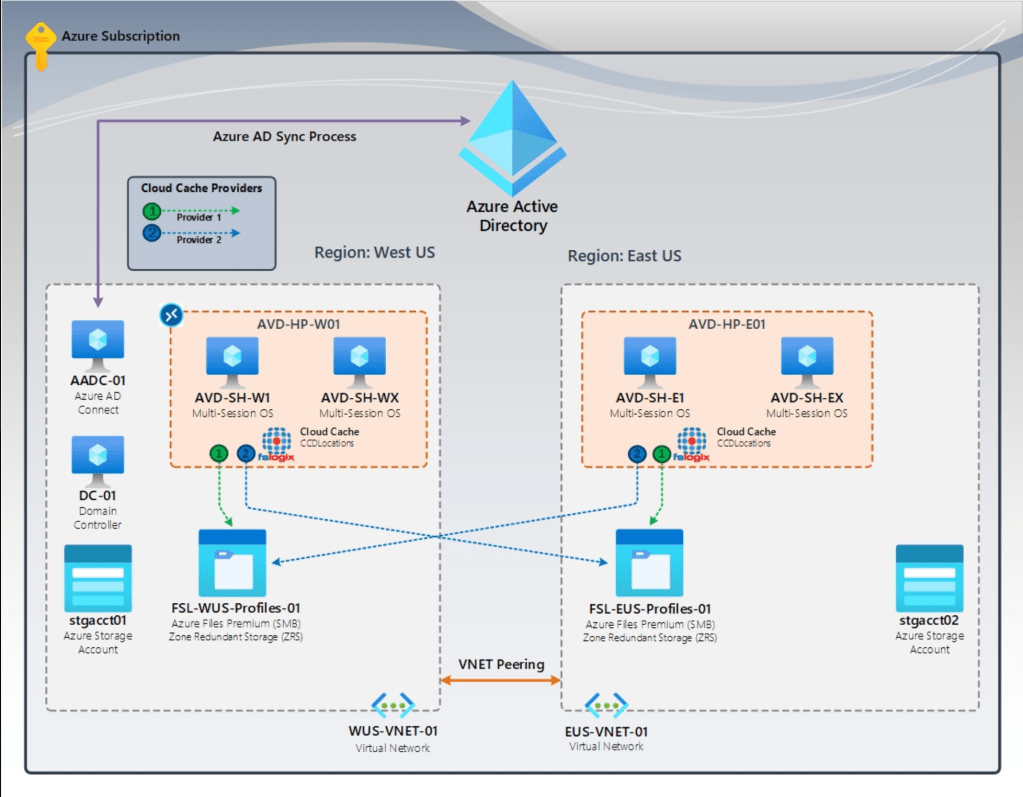Select the AADC-01 Azure AD Connect VM icon
This screenshot has height=797, width=1023.
point(97,345)
